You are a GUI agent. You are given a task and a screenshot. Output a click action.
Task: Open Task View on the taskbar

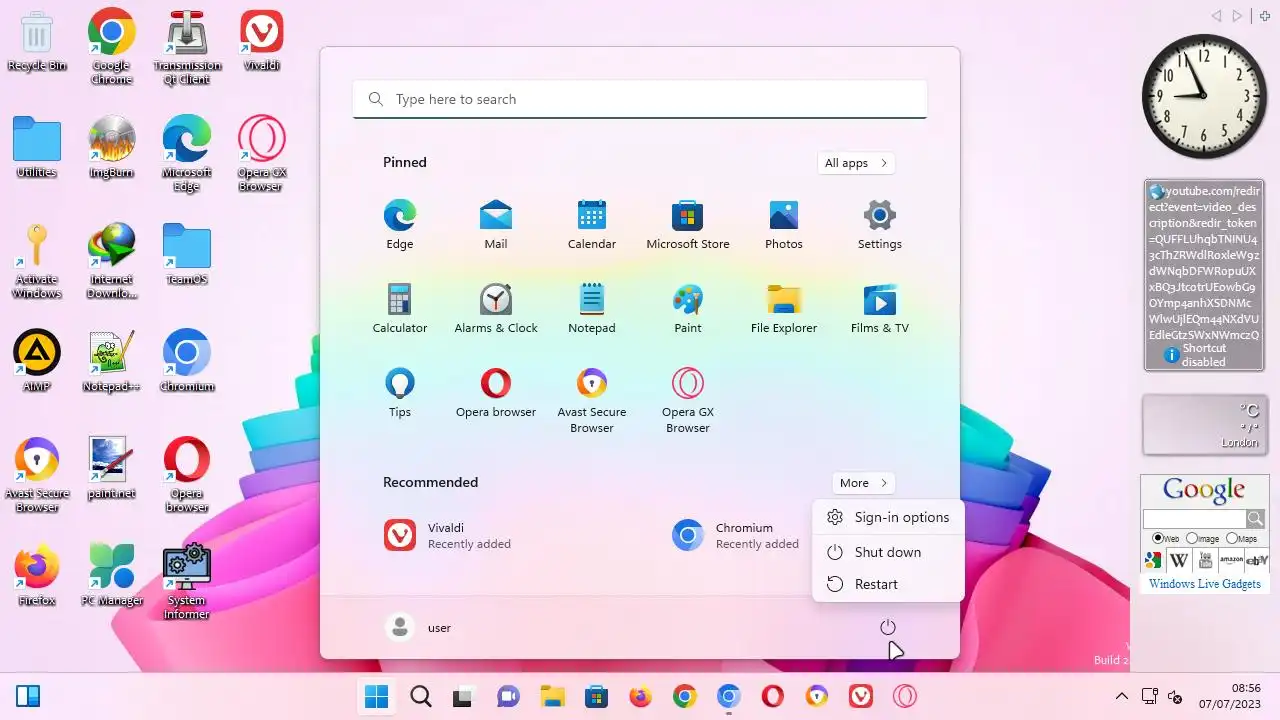pos(463,696)
